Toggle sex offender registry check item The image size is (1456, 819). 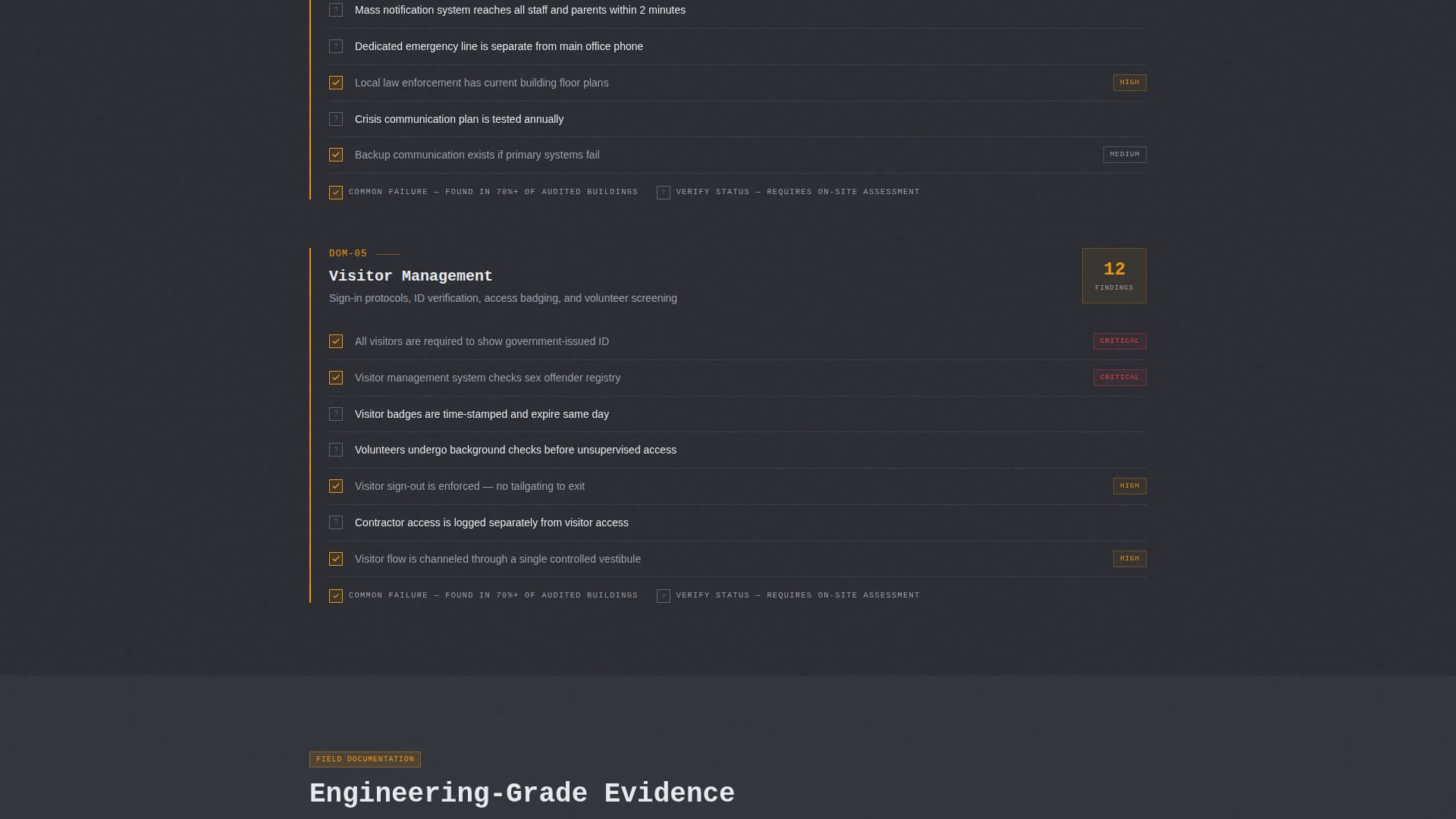click(336, 378)
